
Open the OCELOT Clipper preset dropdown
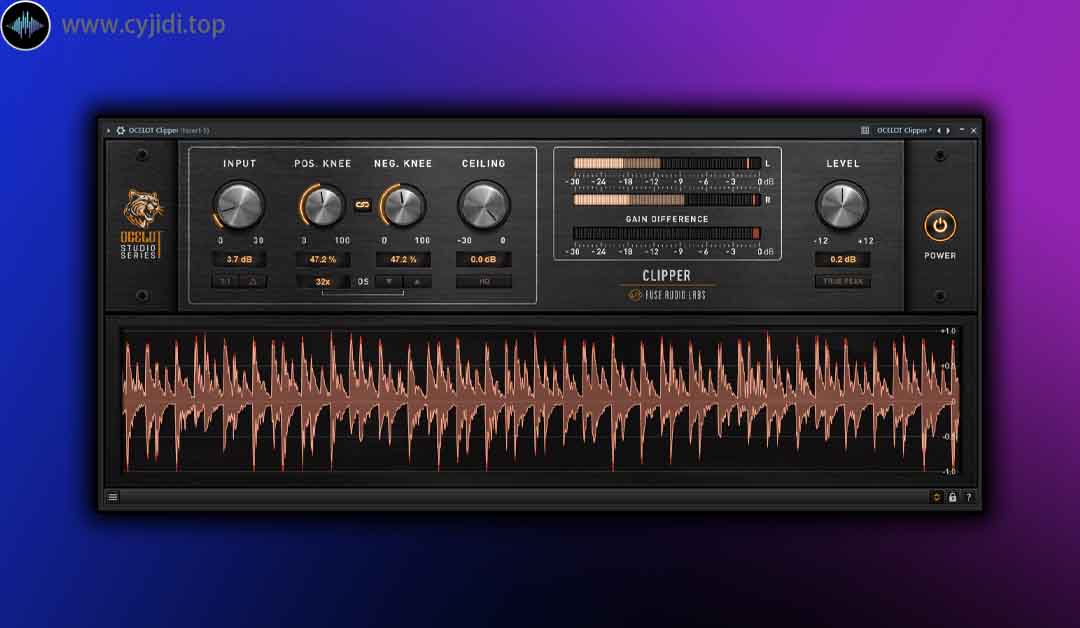pyautogui.click(x=904, y=130)
